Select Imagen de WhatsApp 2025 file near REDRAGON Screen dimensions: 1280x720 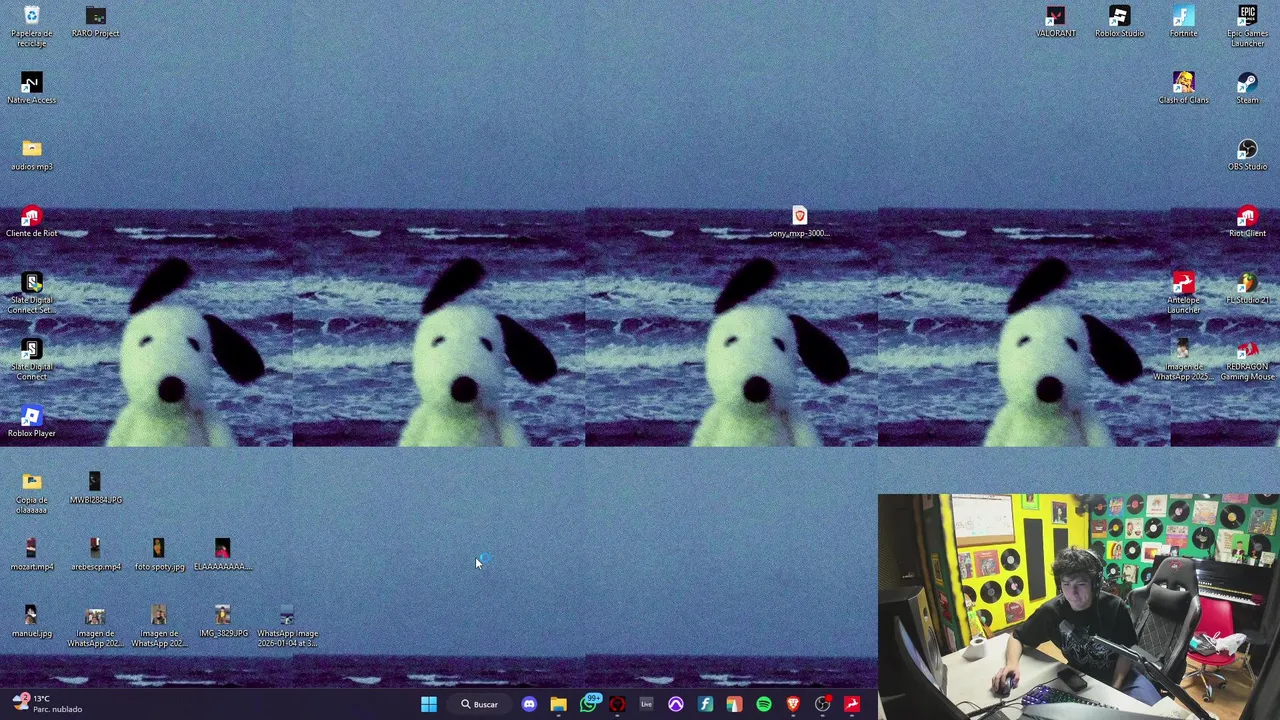coord(1183,360)
